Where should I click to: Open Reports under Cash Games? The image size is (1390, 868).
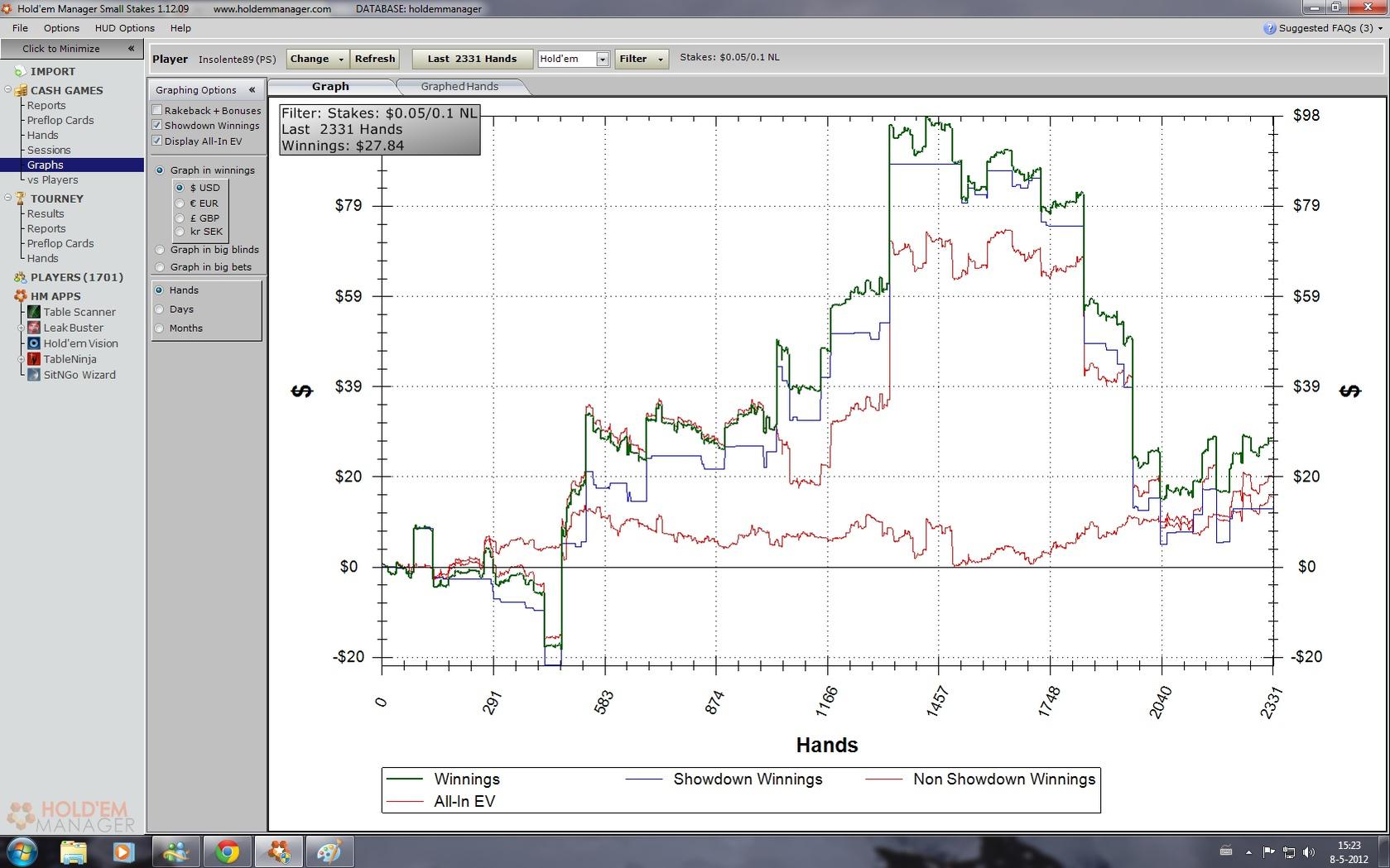(x=46, y=105)
